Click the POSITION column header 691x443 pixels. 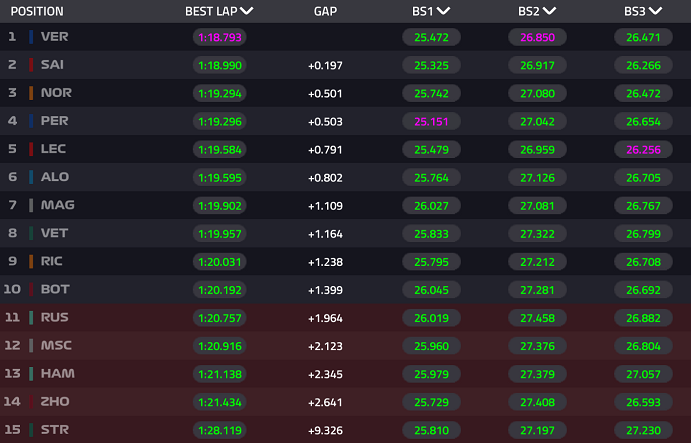click(x=37, y=11)
